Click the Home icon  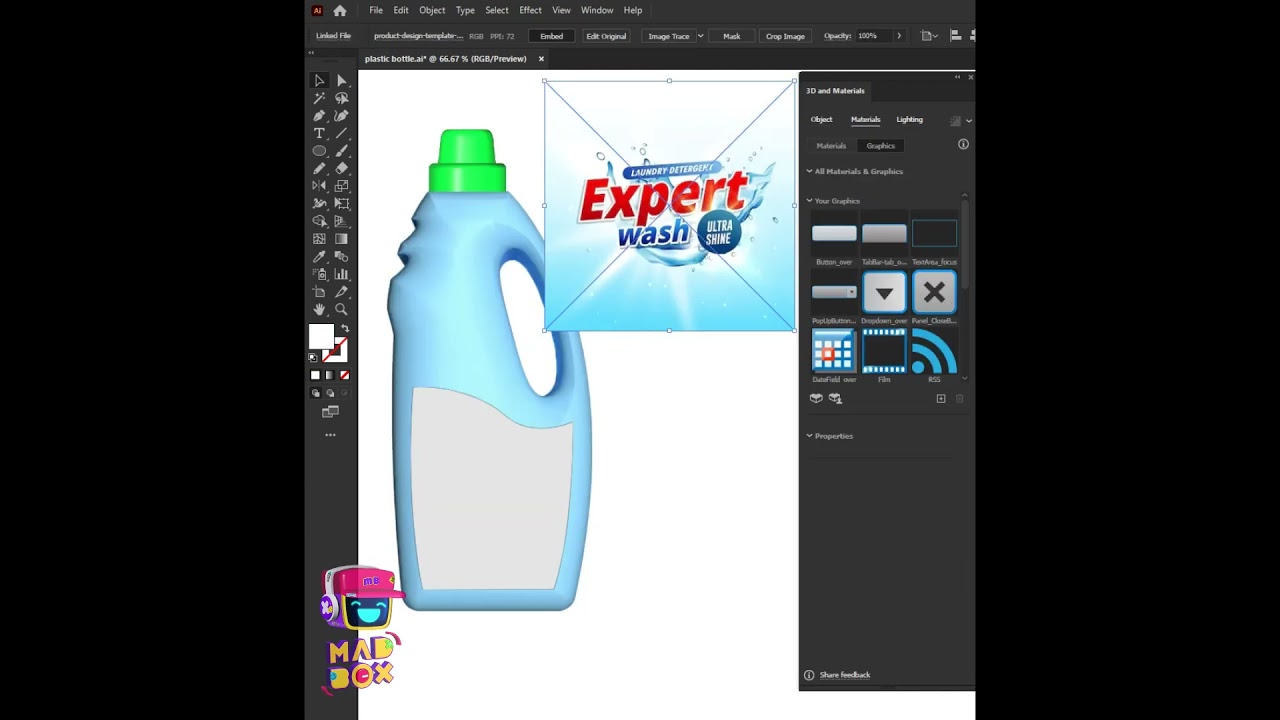point(340,10)
